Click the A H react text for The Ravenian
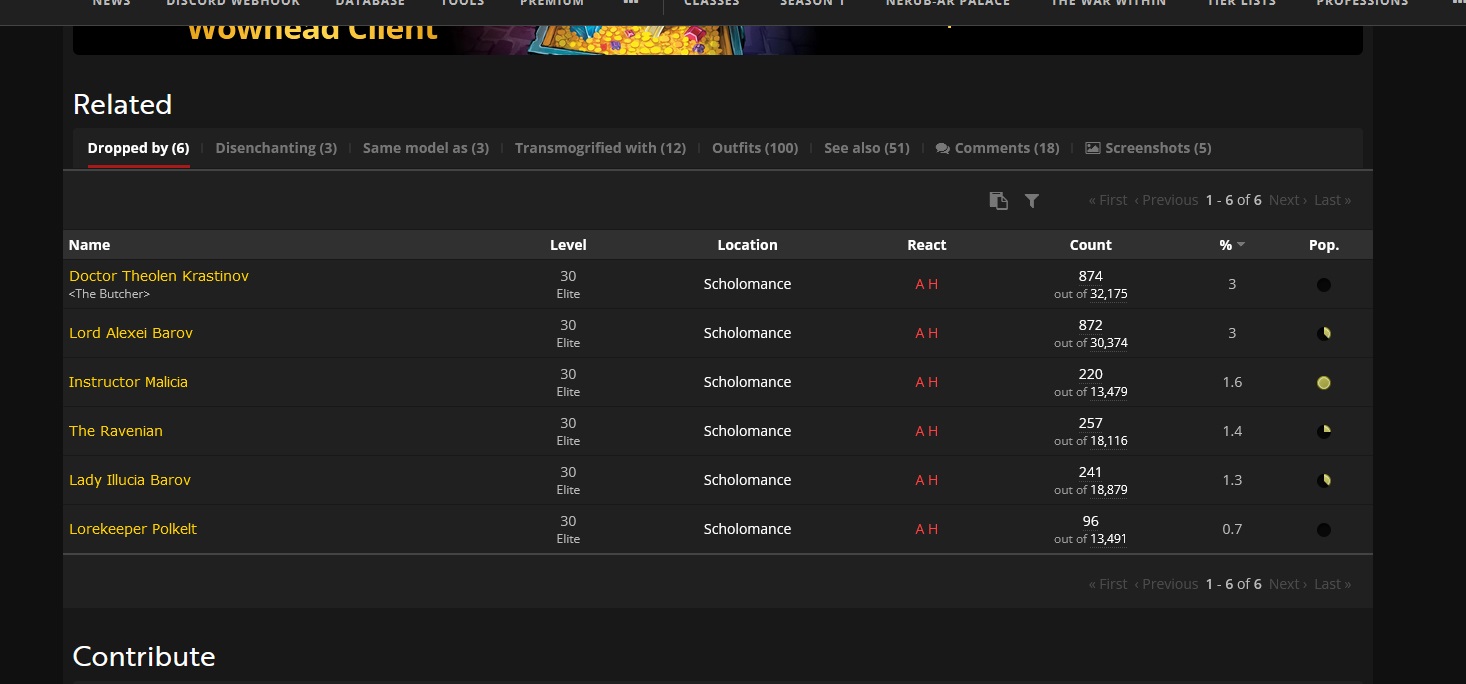The height and width of the screenshot is (684, 1466). click(927, 431)
